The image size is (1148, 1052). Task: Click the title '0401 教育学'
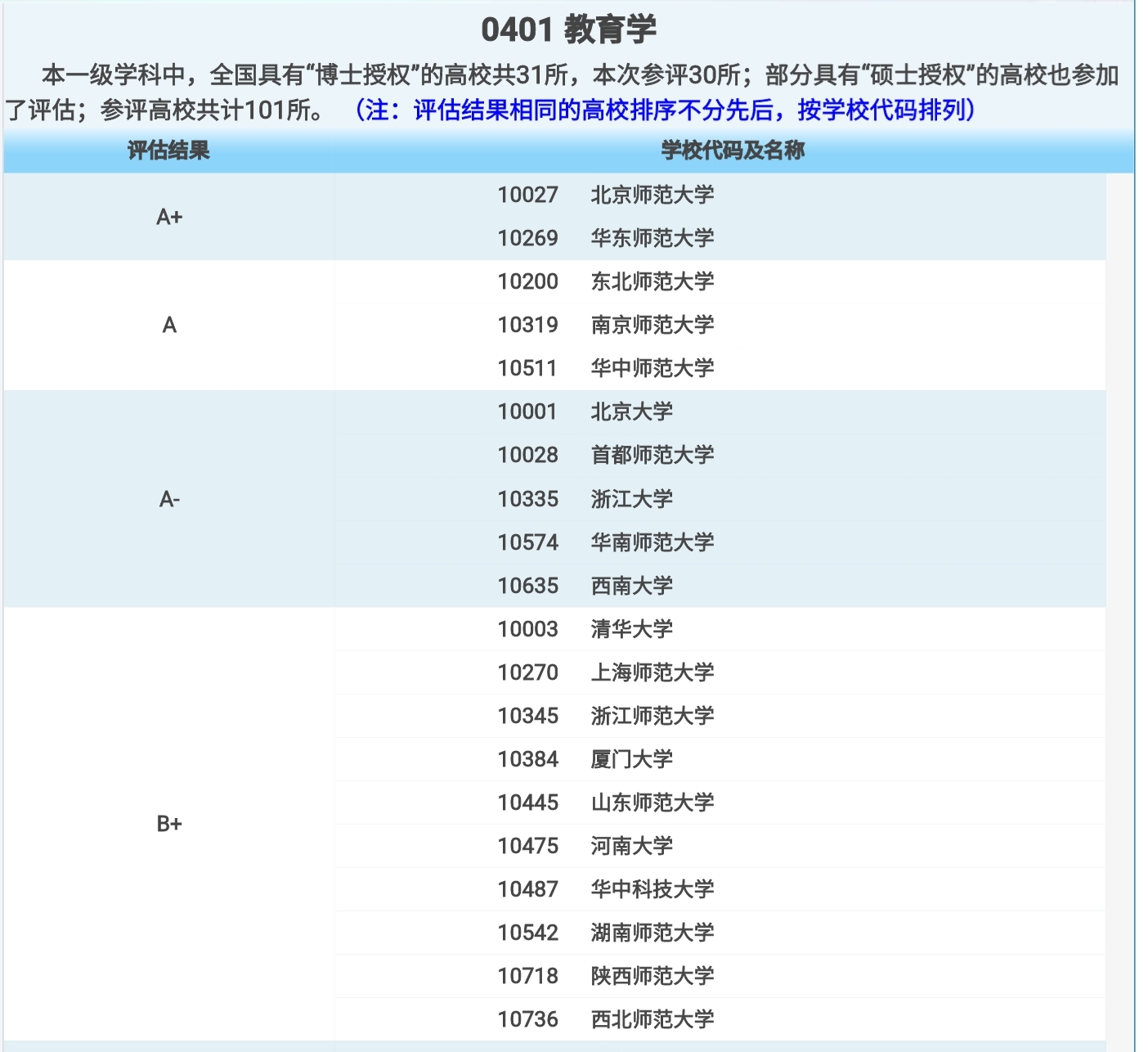(568, 29)
